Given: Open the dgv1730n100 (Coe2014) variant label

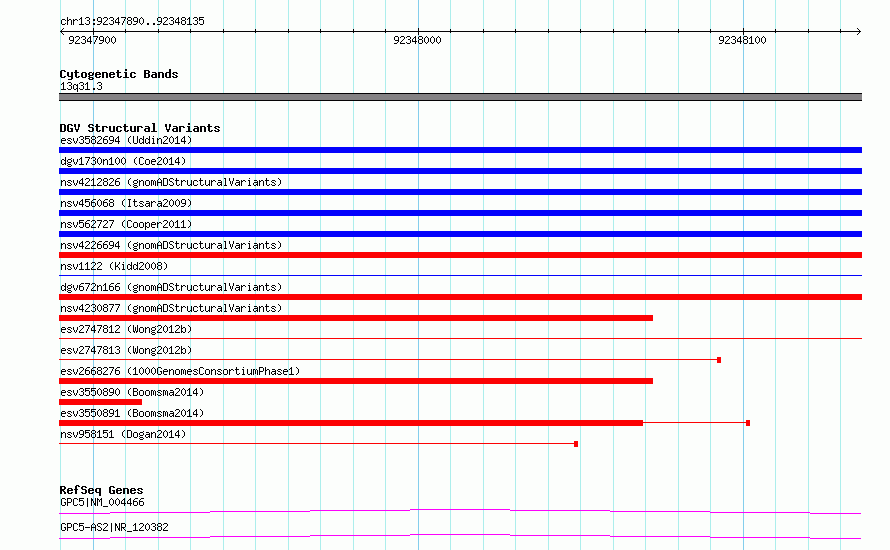Looking at the screenshot, I should point(123,161).
